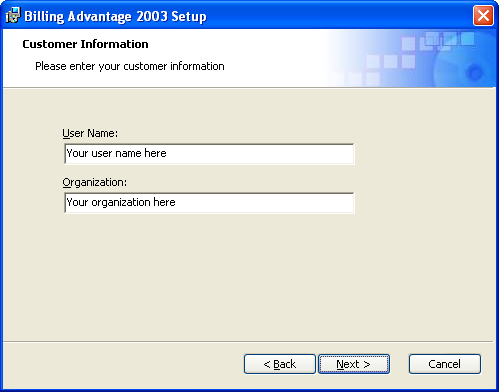499x392 pixels.
Task: Click the installer icon in title bar
Action: [x=13, y=15]
